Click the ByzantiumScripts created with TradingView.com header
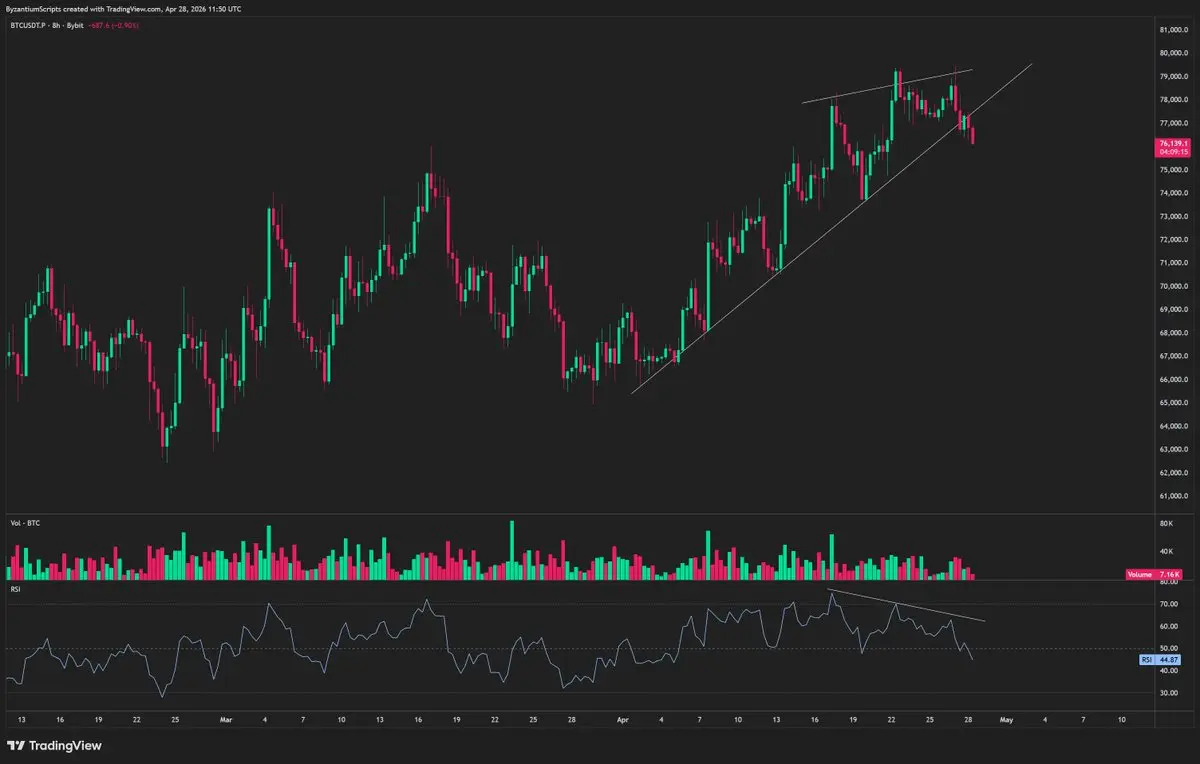This screenshot has width=1200, height=764. [123, 8]
